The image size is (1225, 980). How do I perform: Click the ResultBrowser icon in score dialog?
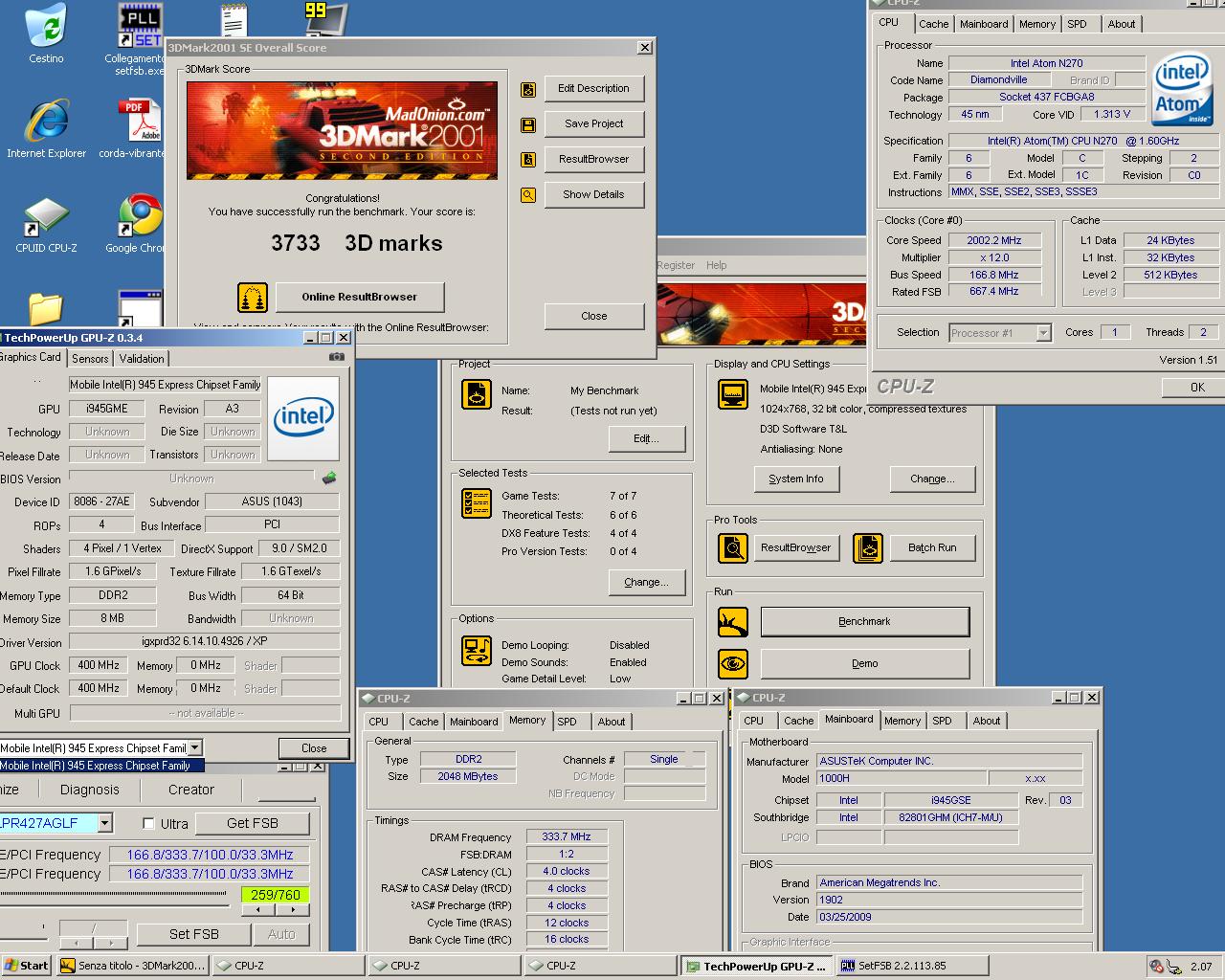pyautogui.click(x=527, y=160)
